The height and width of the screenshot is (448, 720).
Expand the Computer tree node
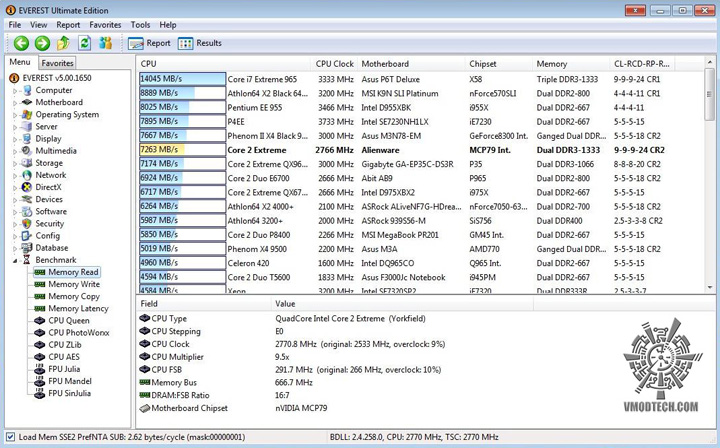(x=15, y=91)
